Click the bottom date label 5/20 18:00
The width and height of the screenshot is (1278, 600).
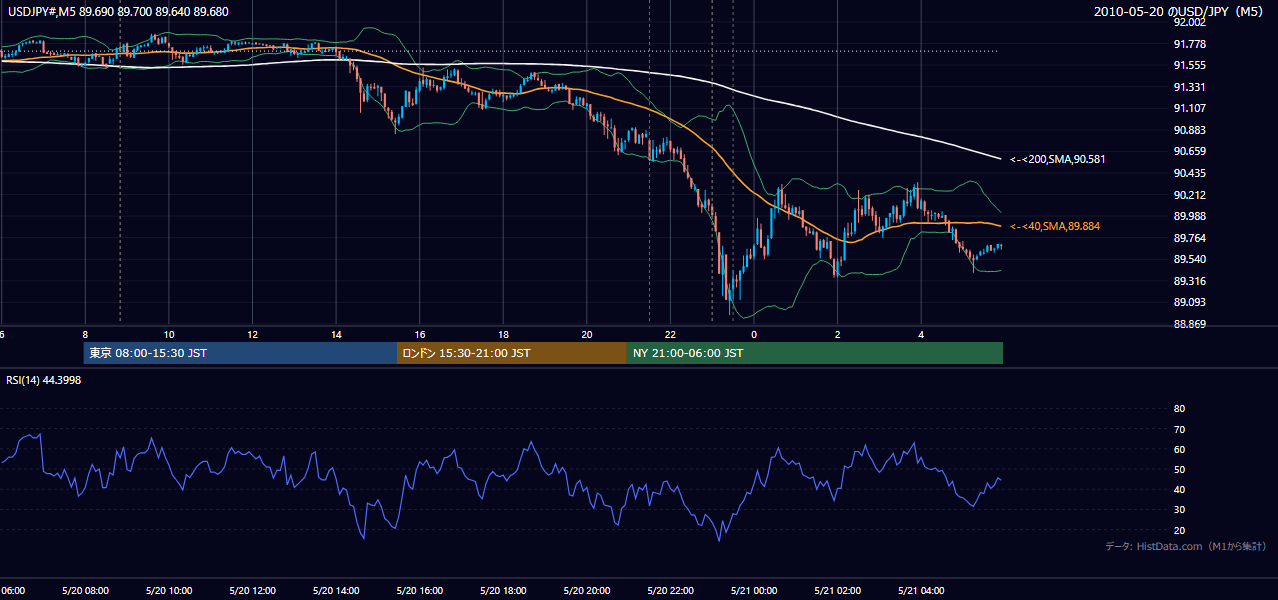click(503, 590)
